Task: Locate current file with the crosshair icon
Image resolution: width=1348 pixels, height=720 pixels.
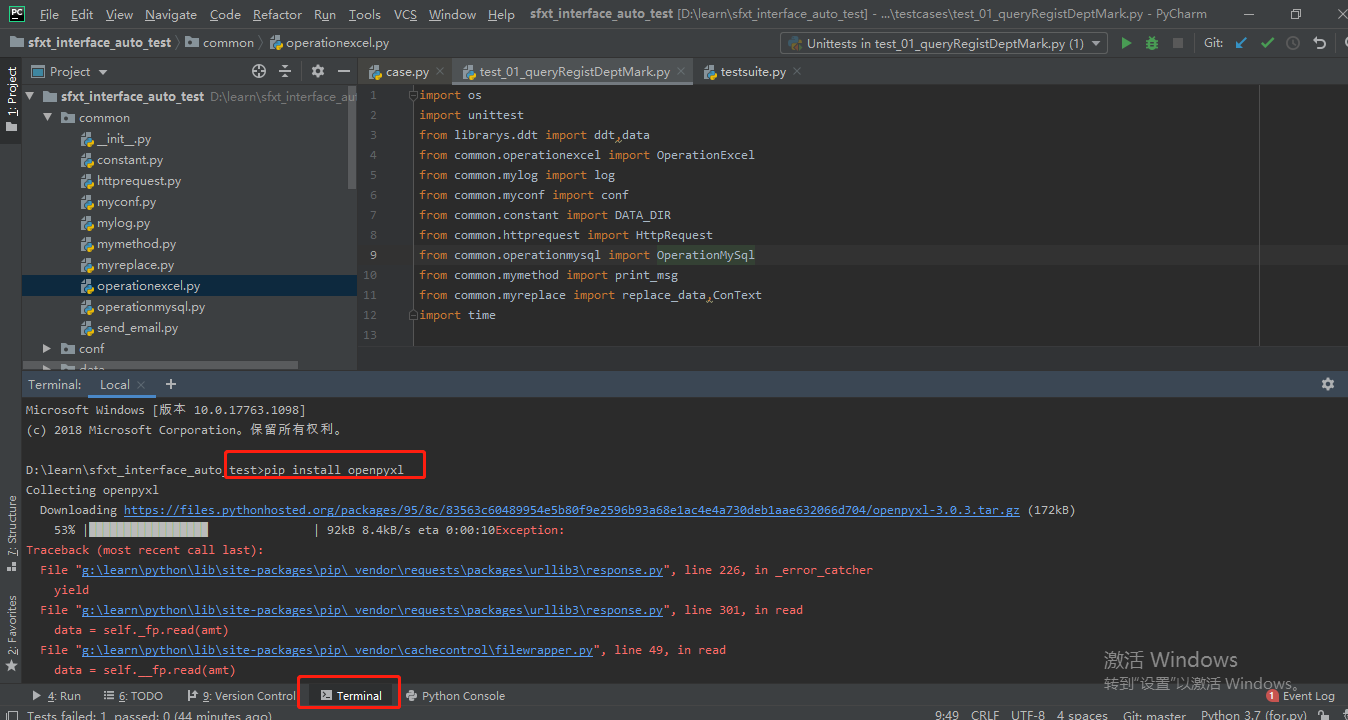Action: (259, 71)
